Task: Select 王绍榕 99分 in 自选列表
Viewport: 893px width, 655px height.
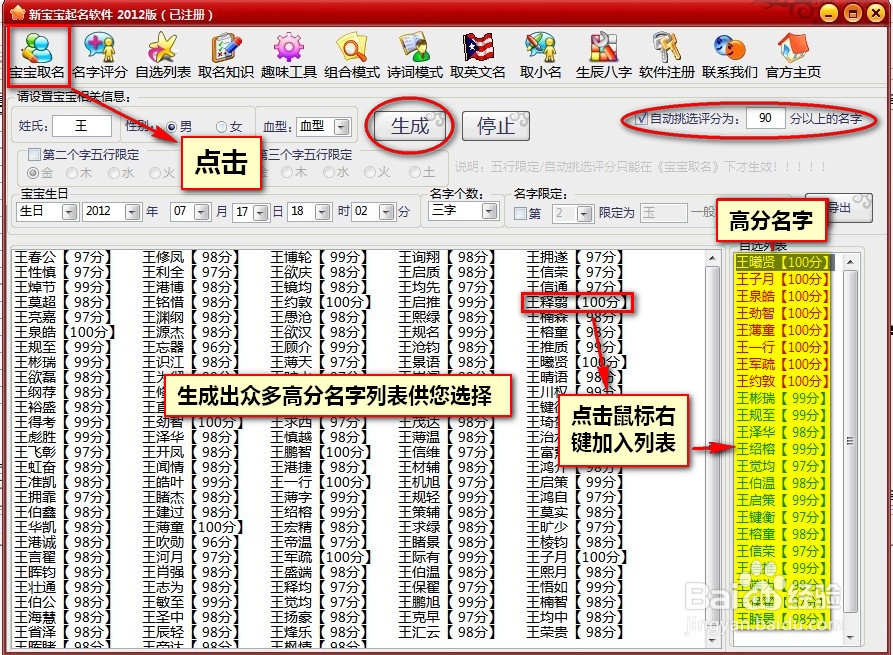Action: (783, 449)
